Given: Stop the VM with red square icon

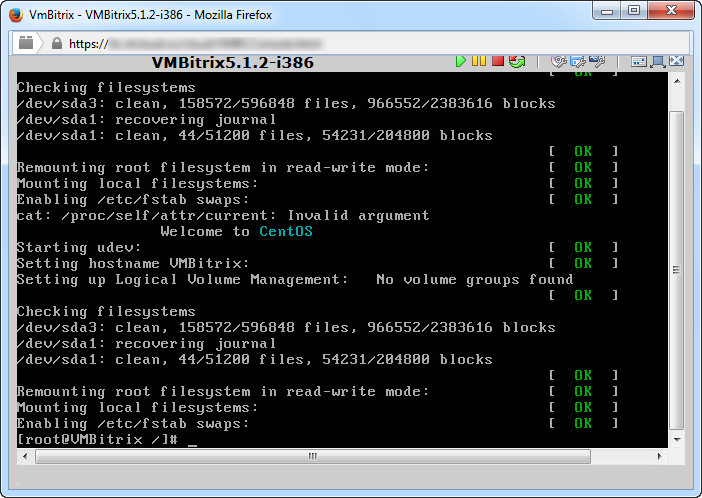Looking at the screenshot, I should click(x=498, y=61).
